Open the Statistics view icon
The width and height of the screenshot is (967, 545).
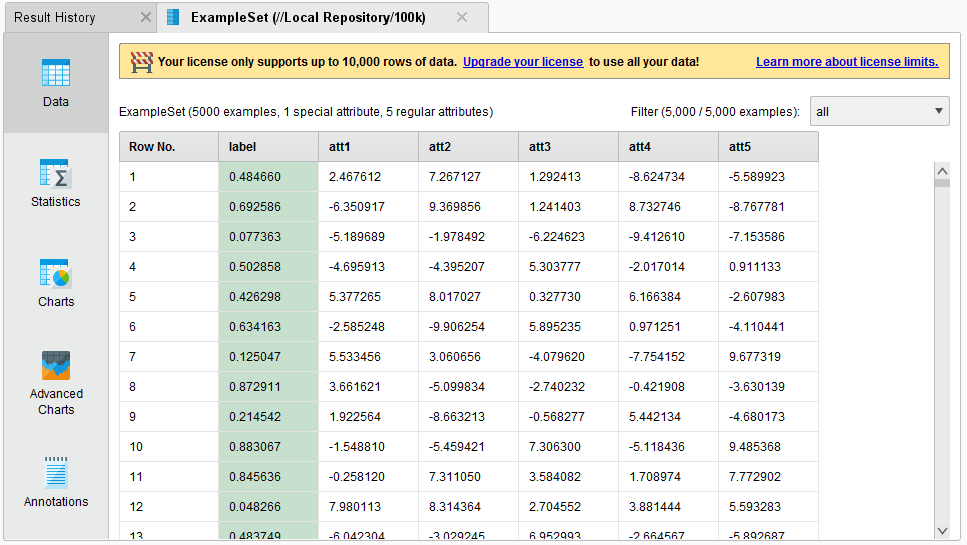pos(56,174)
